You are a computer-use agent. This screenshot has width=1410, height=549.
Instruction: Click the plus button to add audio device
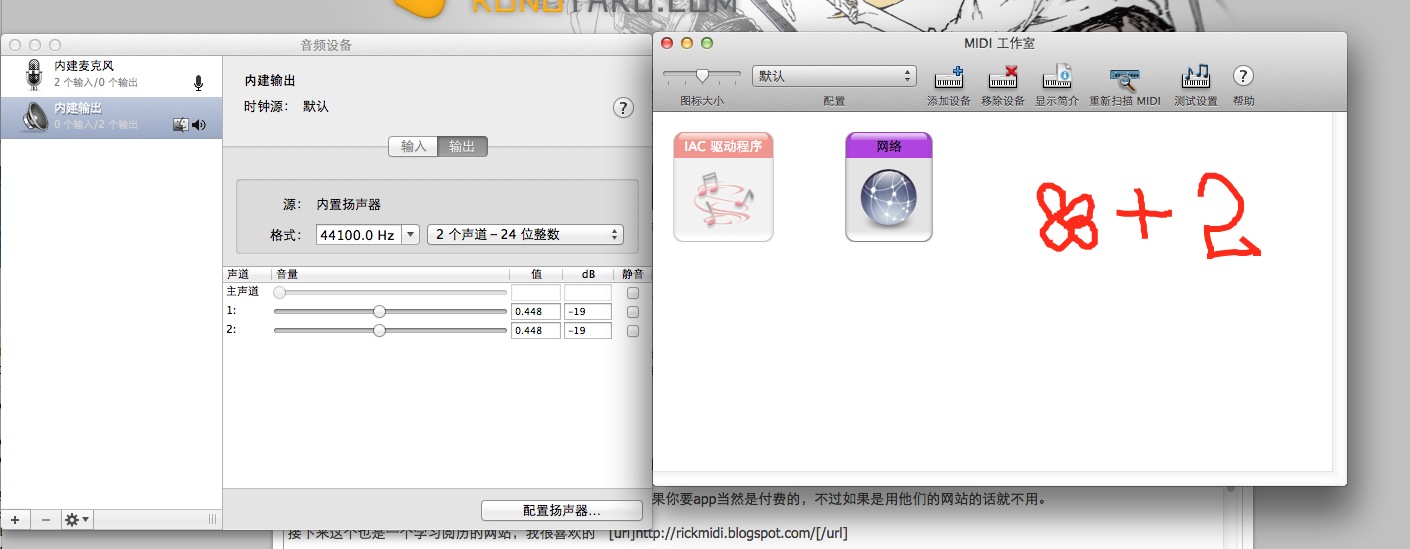[15, 520]
